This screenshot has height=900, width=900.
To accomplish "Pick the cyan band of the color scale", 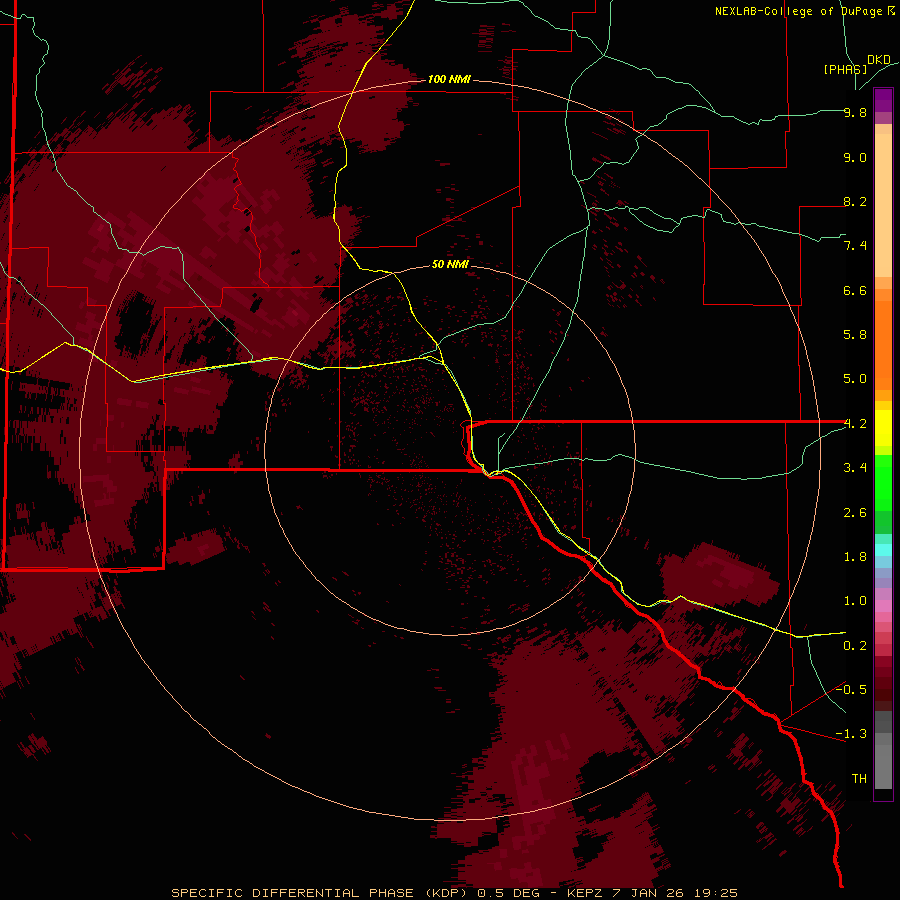I will click(x=883, y=550).
